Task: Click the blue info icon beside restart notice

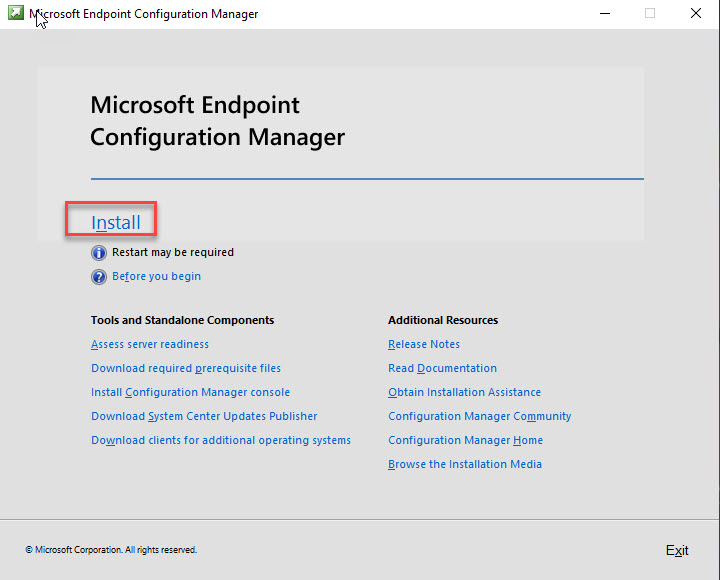Action: 99,253
